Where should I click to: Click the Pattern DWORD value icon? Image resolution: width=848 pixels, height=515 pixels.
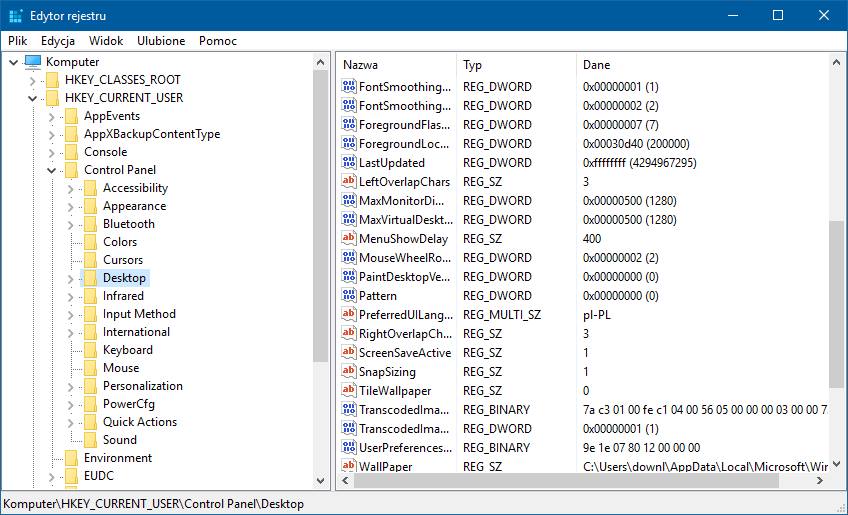pos(349,295)
